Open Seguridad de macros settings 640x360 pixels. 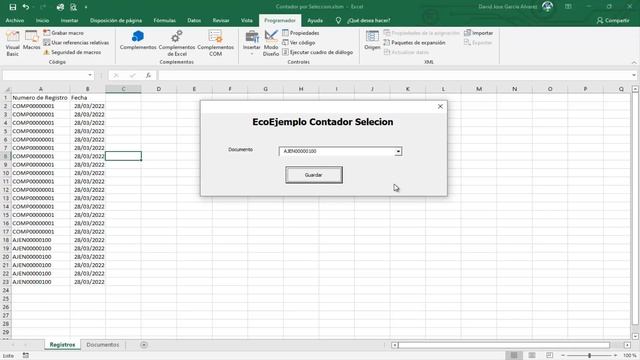(x=72, y=52)
